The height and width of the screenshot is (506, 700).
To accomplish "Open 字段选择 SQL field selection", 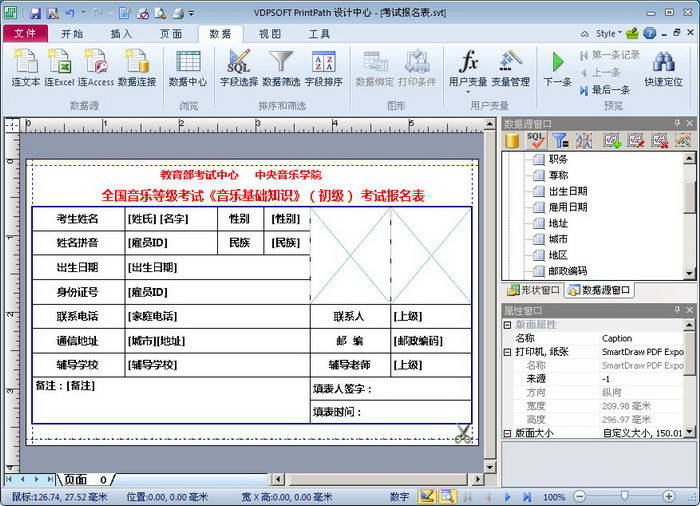I will coord(239,68).
